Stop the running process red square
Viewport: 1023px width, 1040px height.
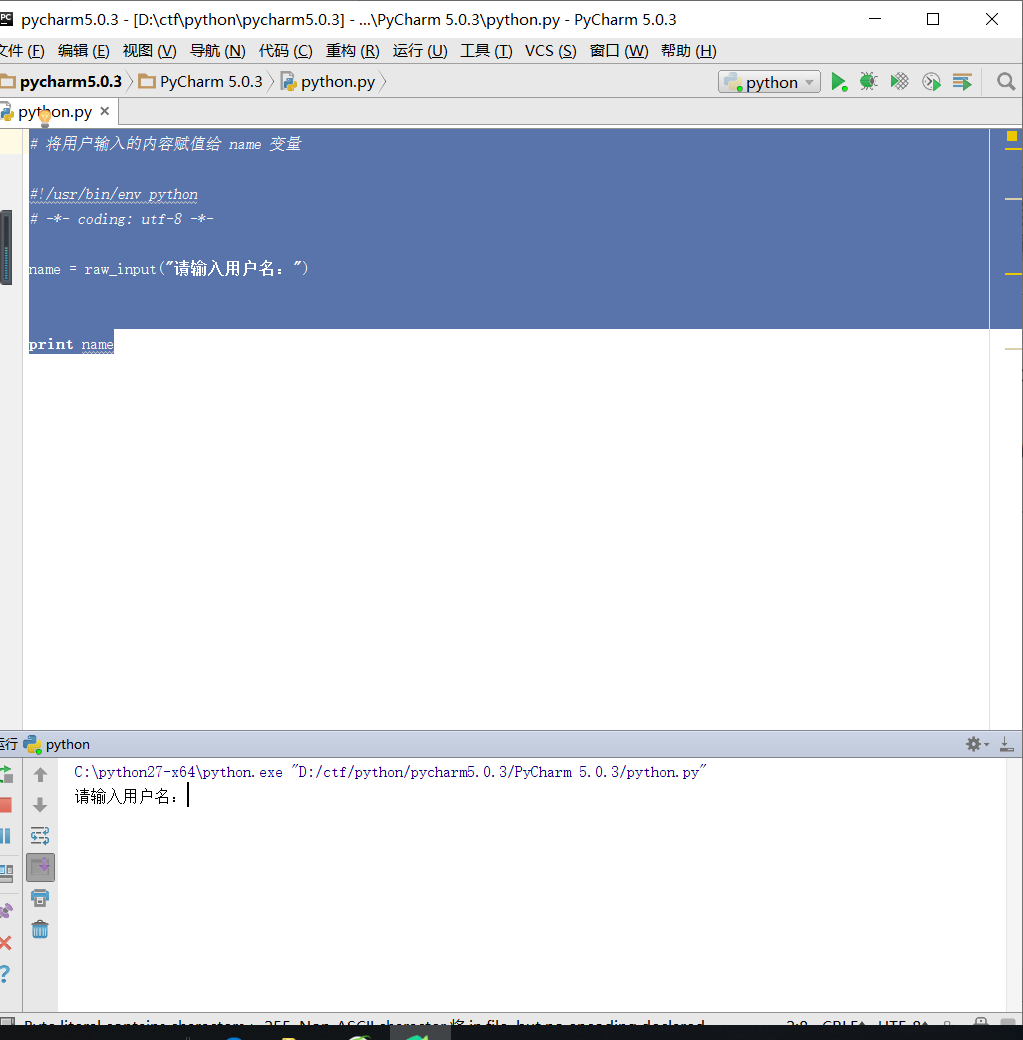tap(5, 805)
